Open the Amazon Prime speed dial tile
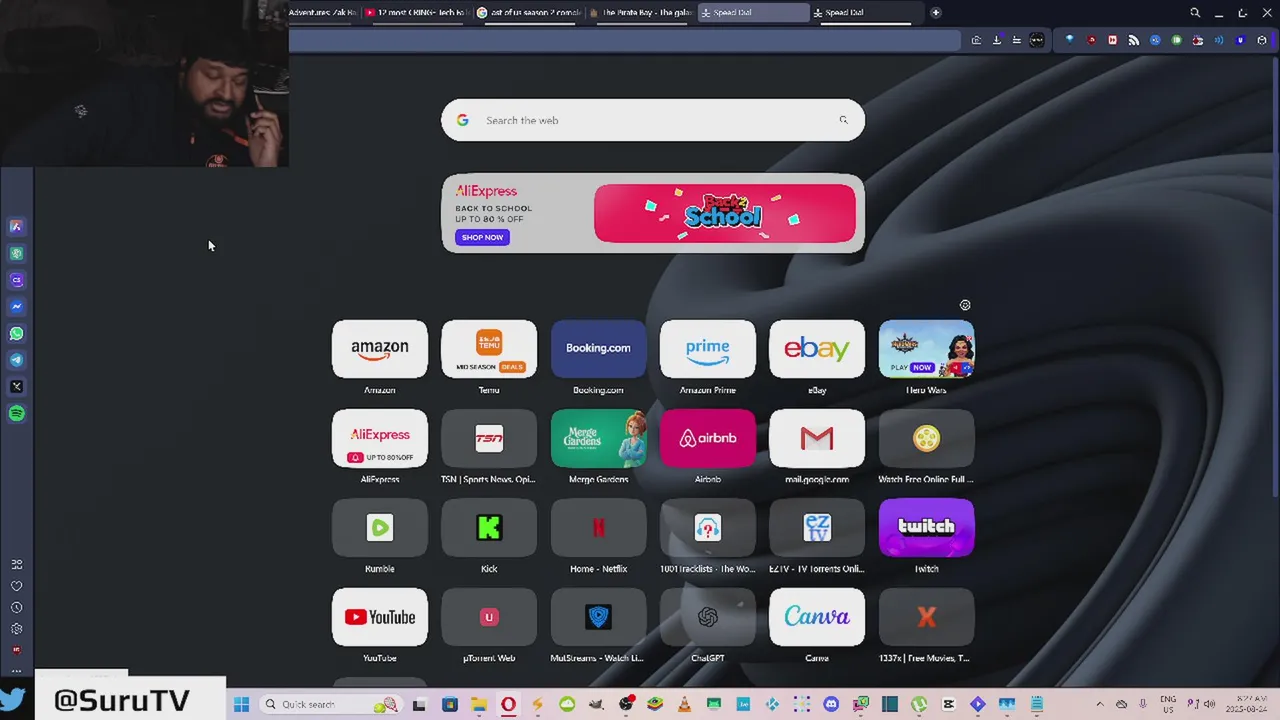Image resolution: width=1280 pixels, height=720 pixels. point(708,349)
